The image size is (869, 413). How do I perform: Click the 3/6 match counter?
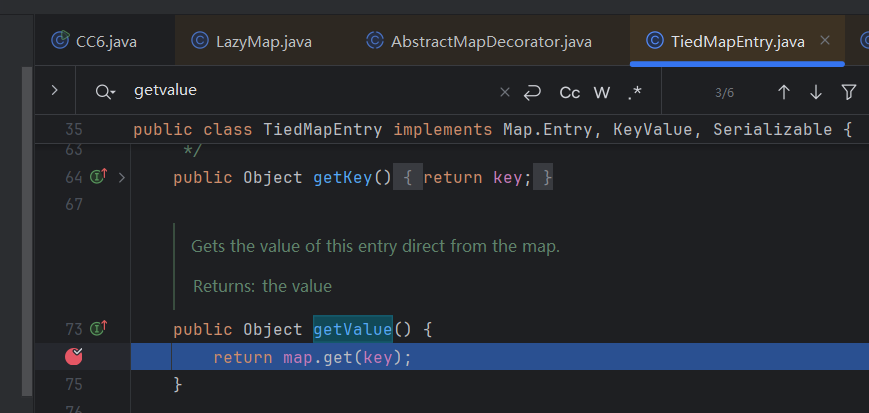(724, 93)
